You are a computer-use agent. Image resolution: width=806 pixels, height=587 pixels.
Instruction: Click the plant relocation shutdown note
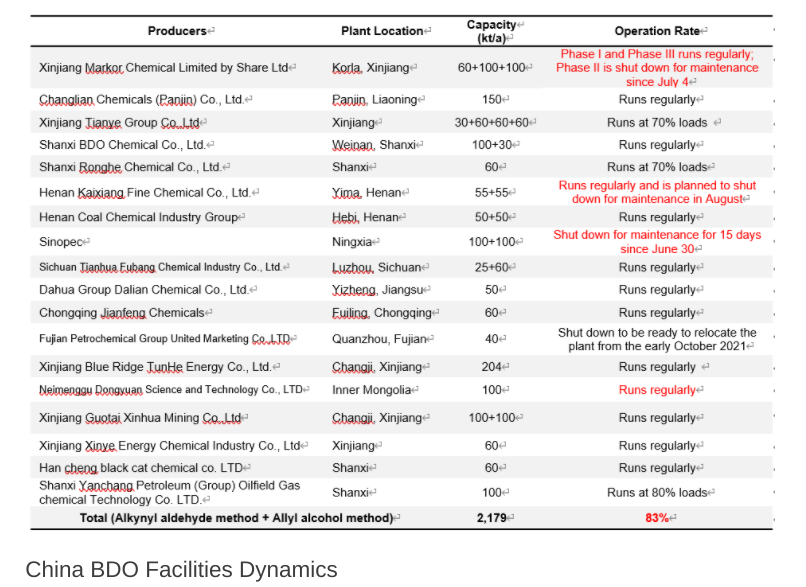click(657, 339)
